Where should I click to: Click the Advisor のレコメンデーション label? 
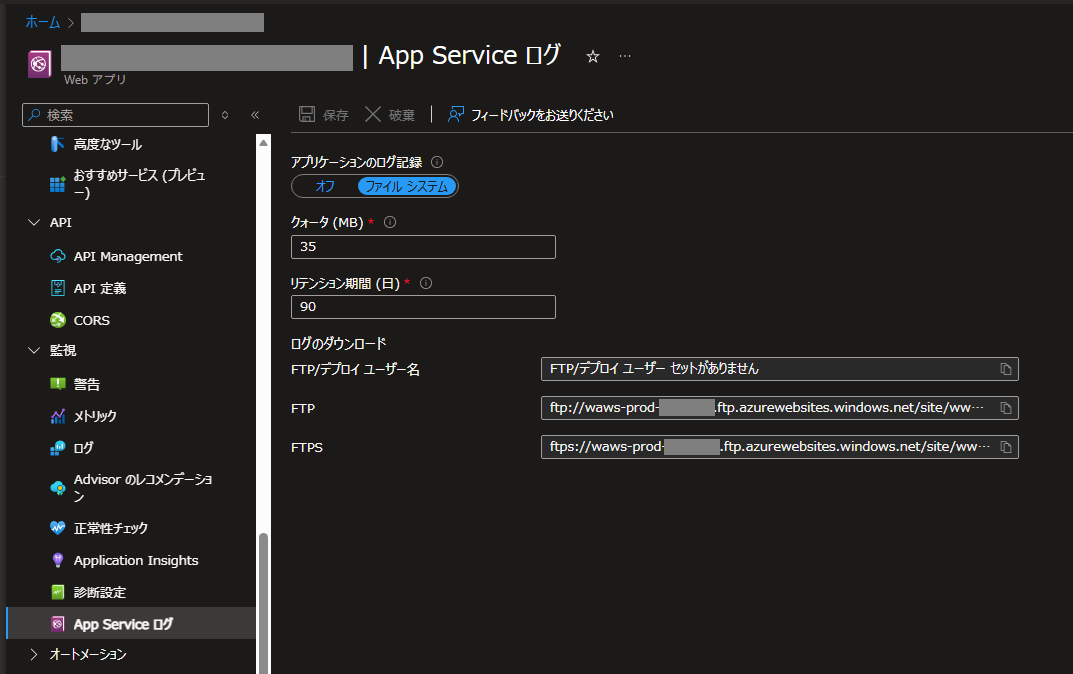[x=143, y=488]
